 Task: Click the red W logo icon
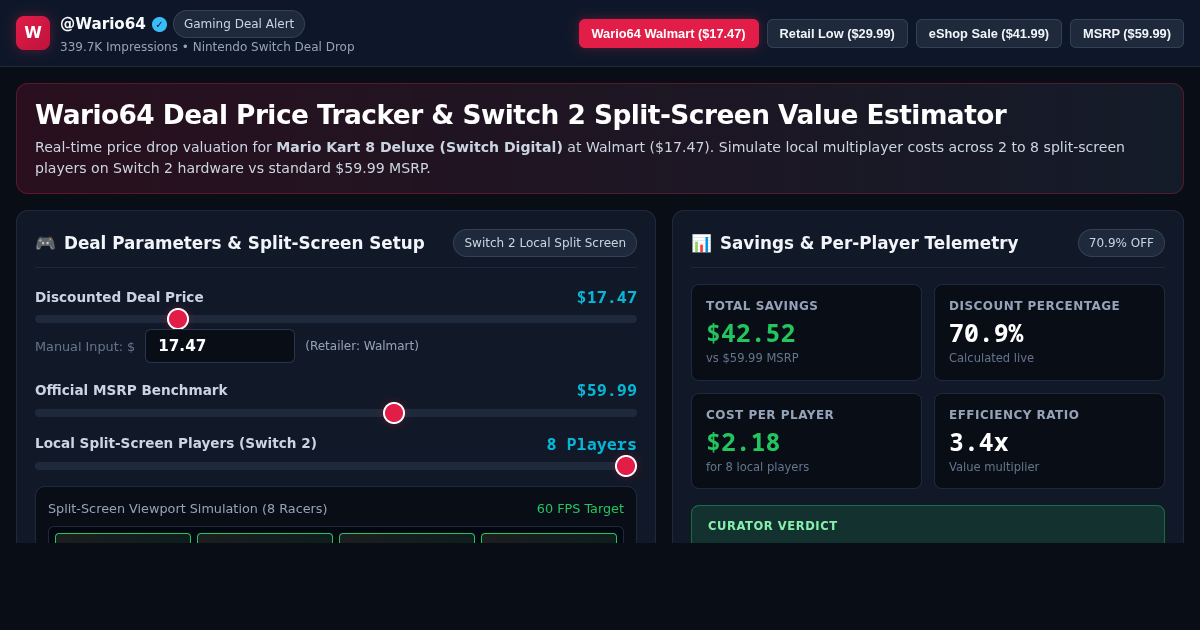[33, 33]
